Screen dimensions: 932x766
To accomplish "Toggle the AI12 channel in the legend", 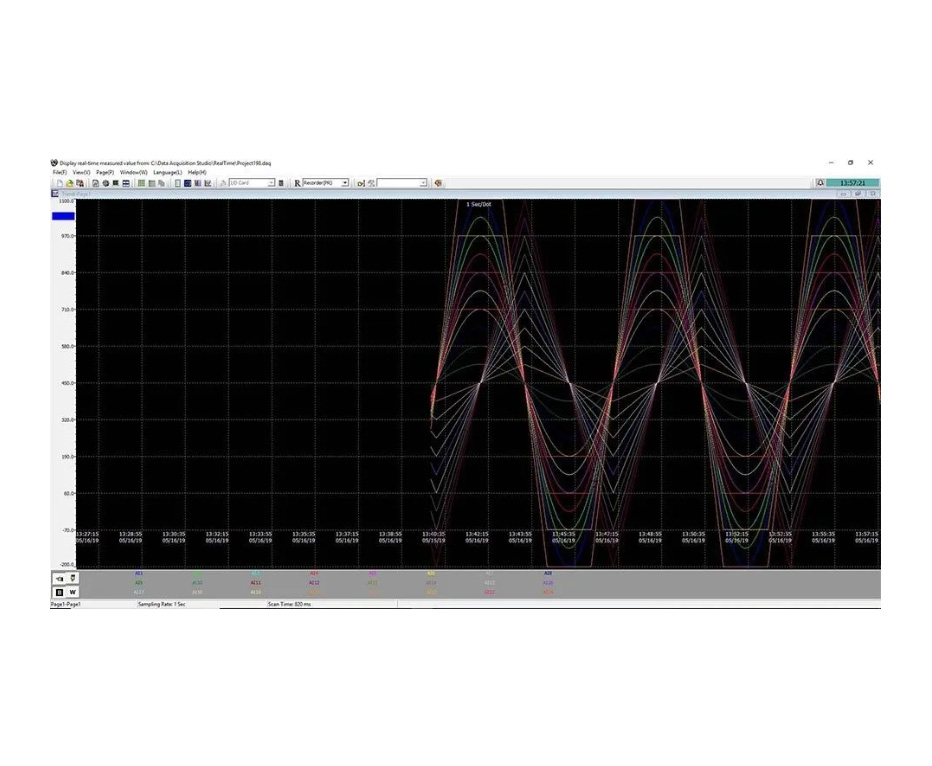I will (314, 583).
